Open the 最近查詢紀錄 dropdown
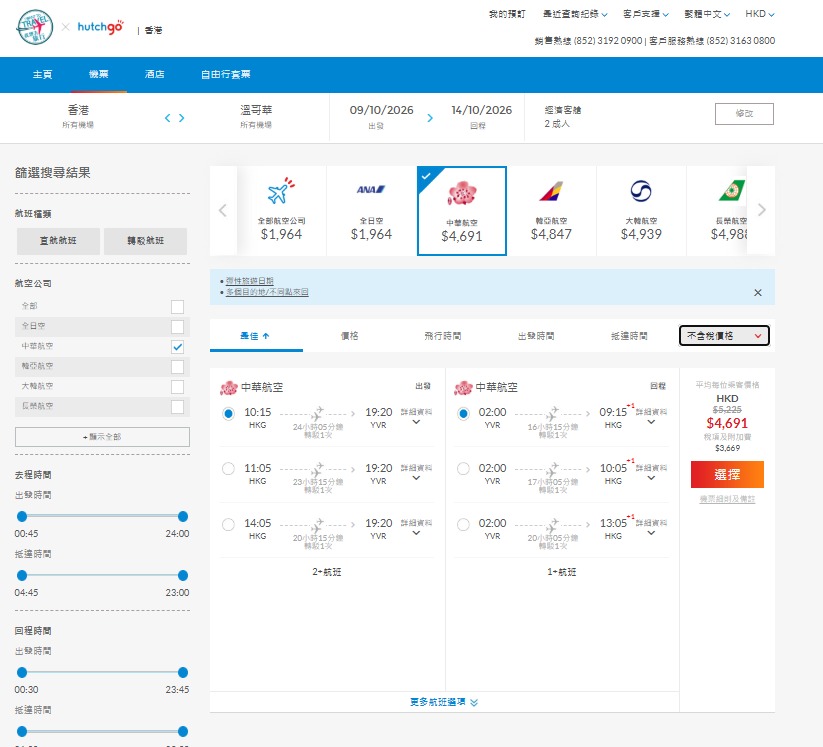 click(x=575, y=14)
